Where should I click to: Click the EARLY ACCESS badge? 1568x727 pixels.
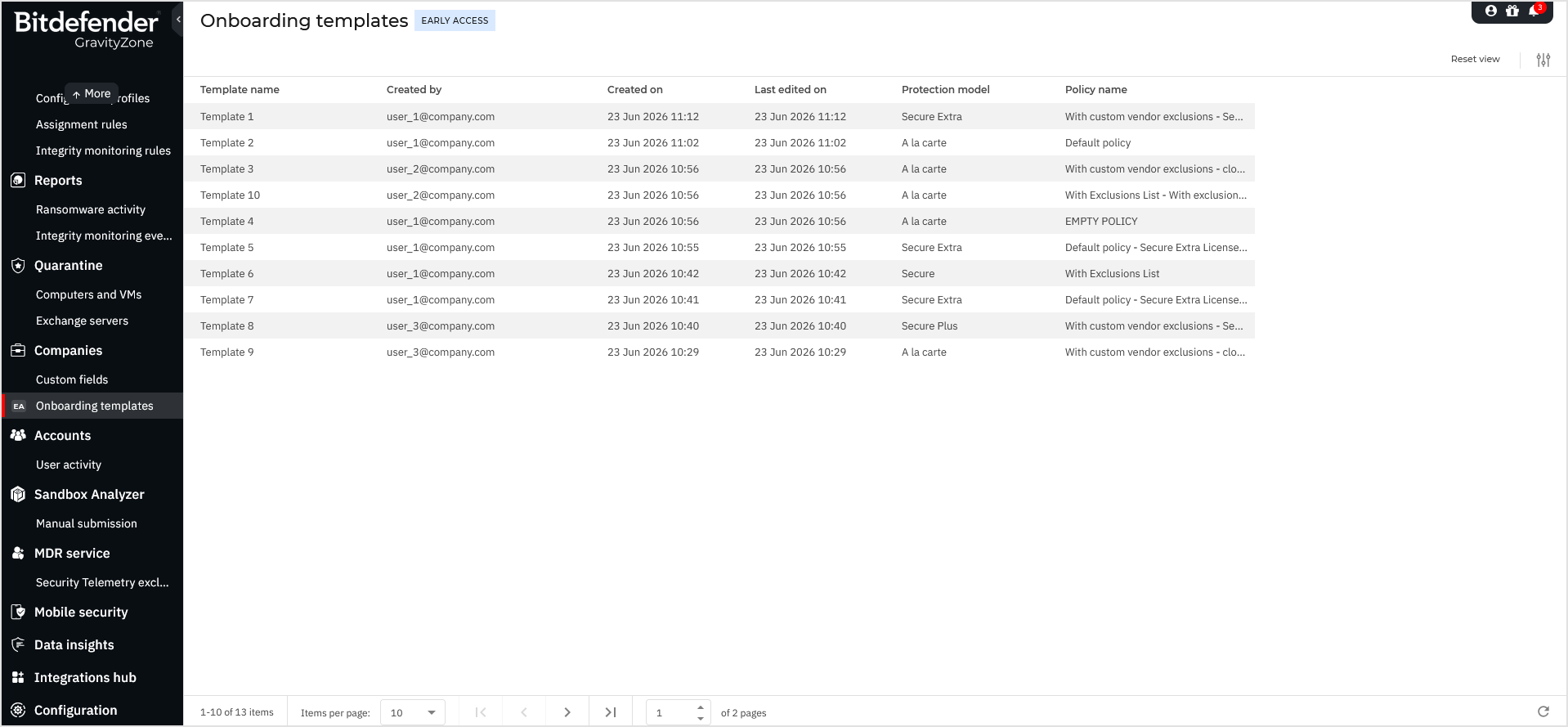click(x=455, y=20)
